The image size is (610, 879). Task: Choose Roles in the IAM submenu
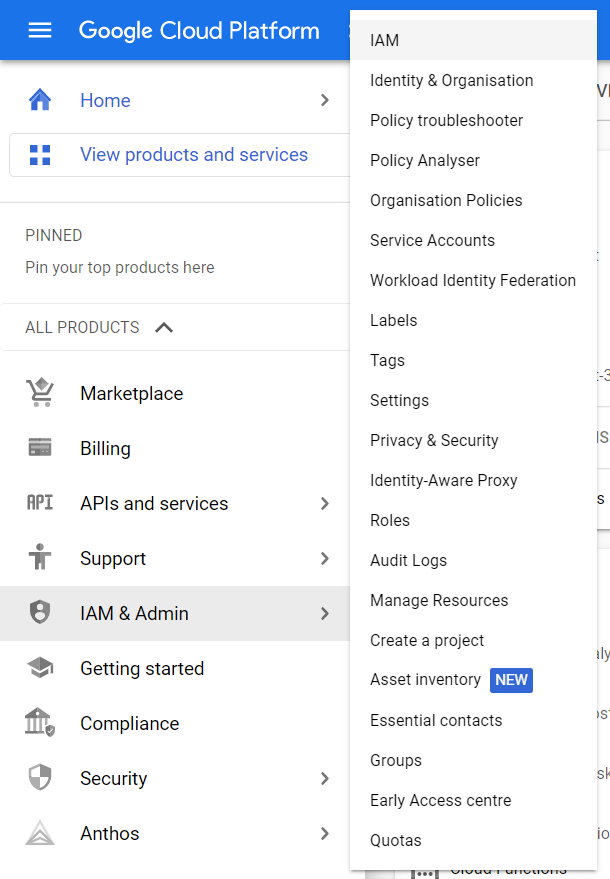390,520
